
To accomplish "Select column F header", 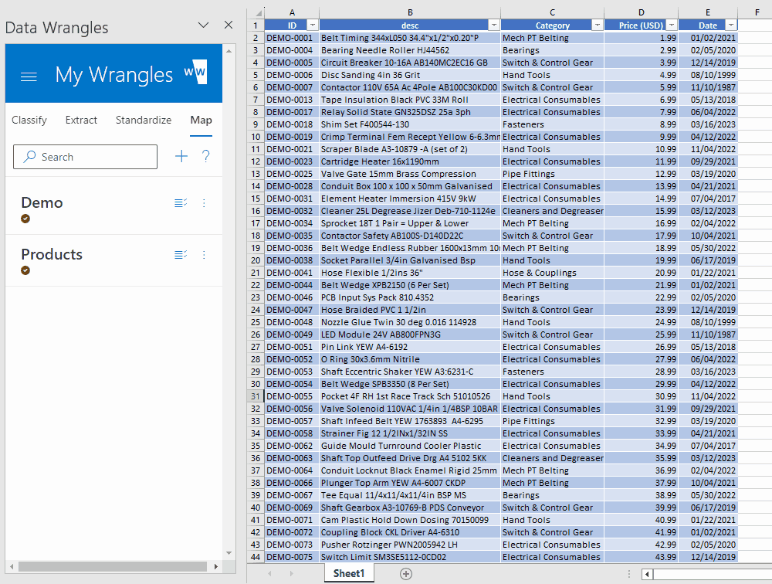I will pyautogui.click(x=757, y=12).
